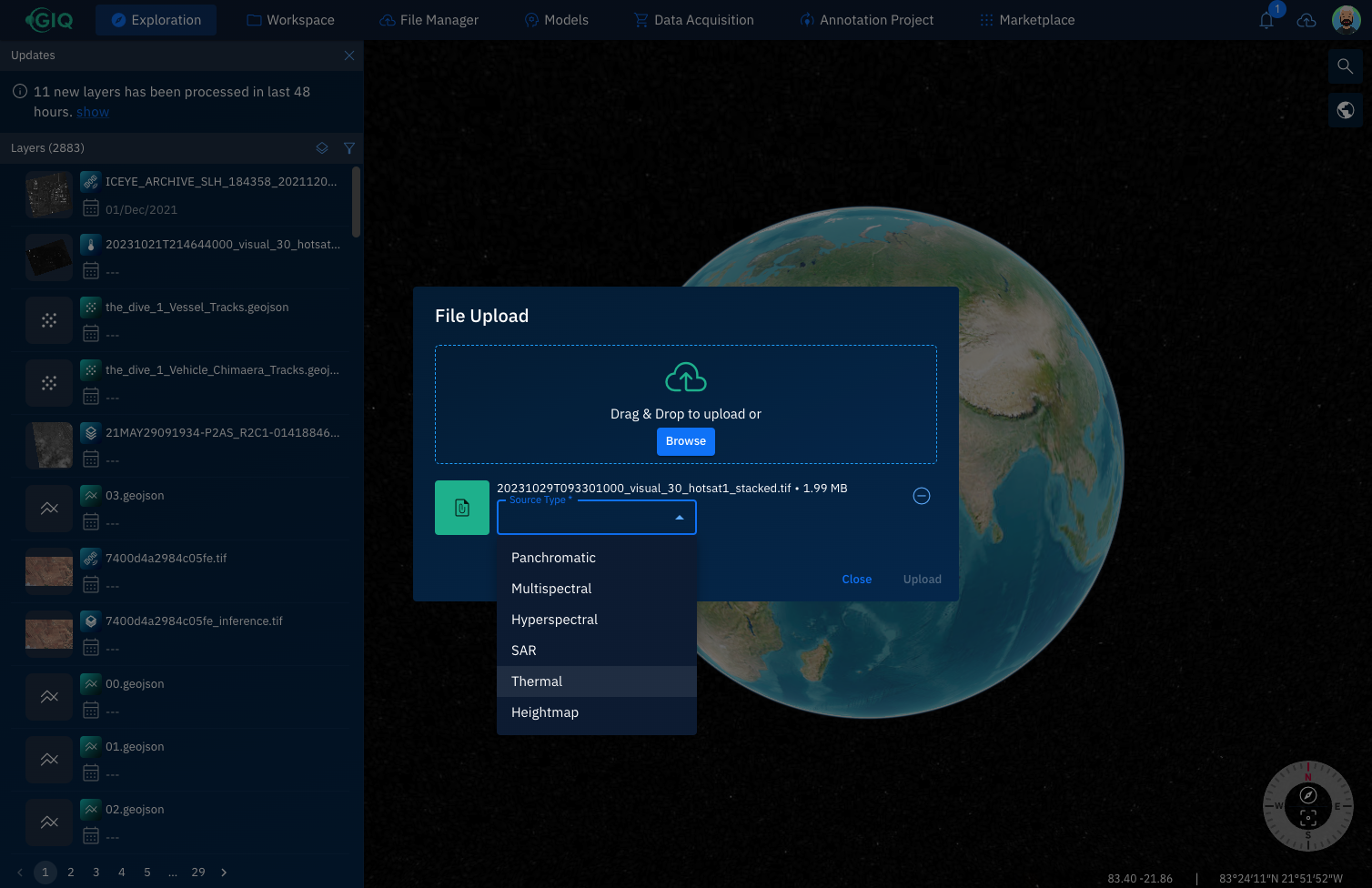Viewport: 1372px width, 888px height.
Task: Click the Upload button
Action: point(923,580)
